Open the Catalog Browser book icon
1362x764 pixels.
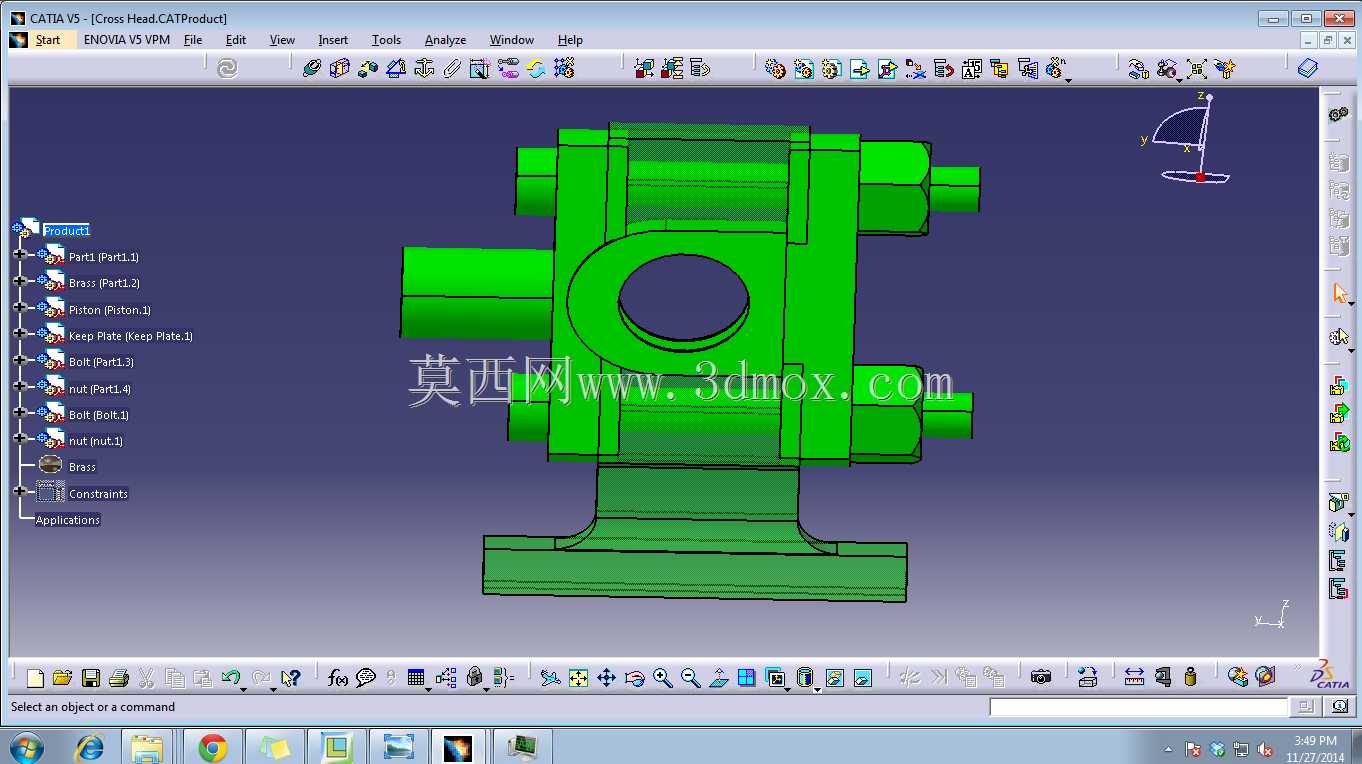pos(1307,68)
